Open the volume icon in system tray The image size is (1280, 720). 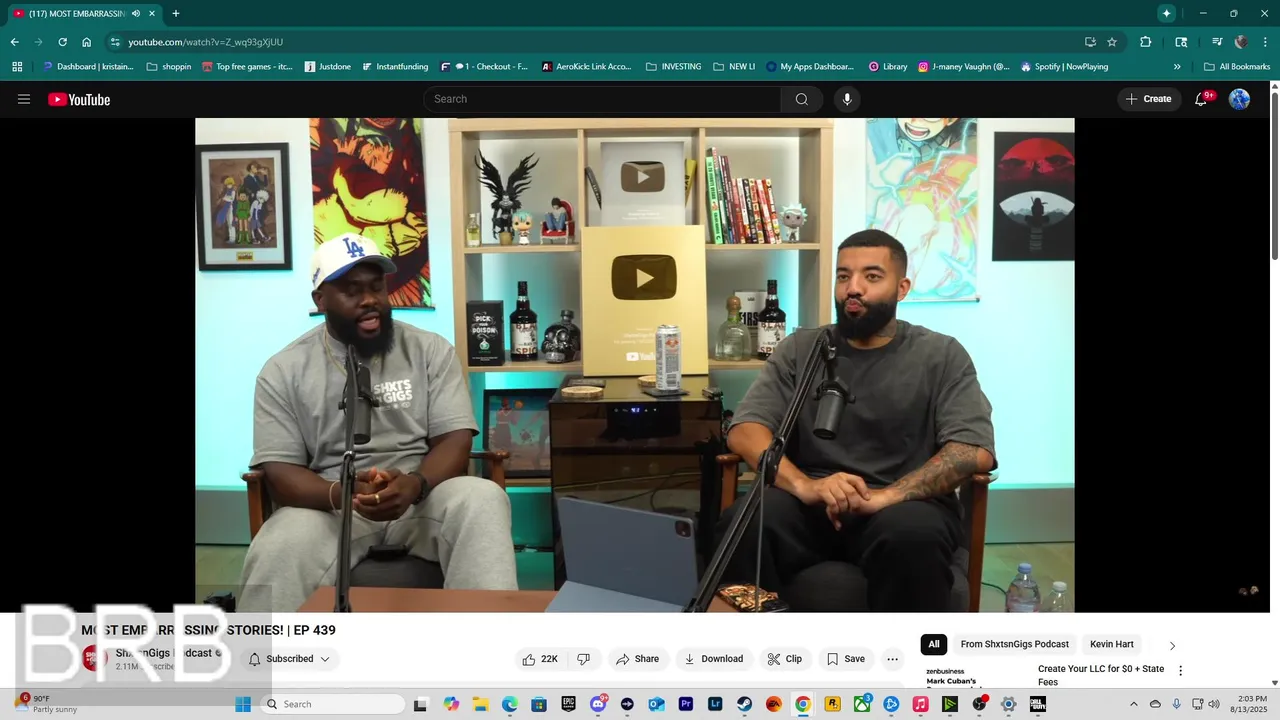tap(1214, 704)
